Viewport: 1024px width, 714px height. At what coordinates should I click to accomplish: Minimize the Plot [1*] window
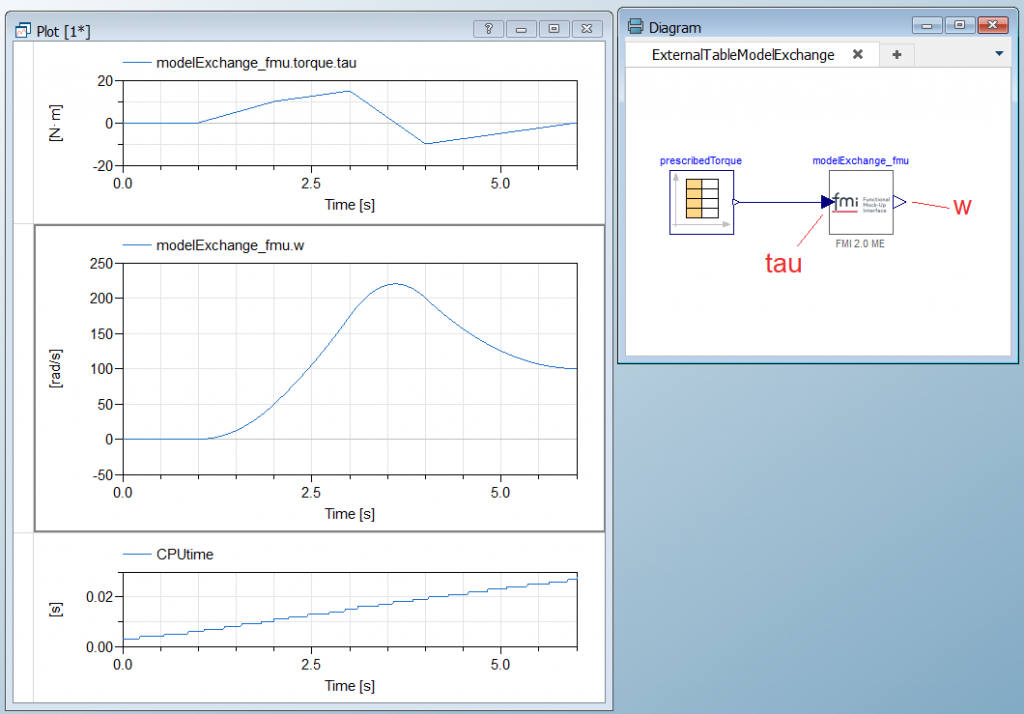(x=521, y=29)
